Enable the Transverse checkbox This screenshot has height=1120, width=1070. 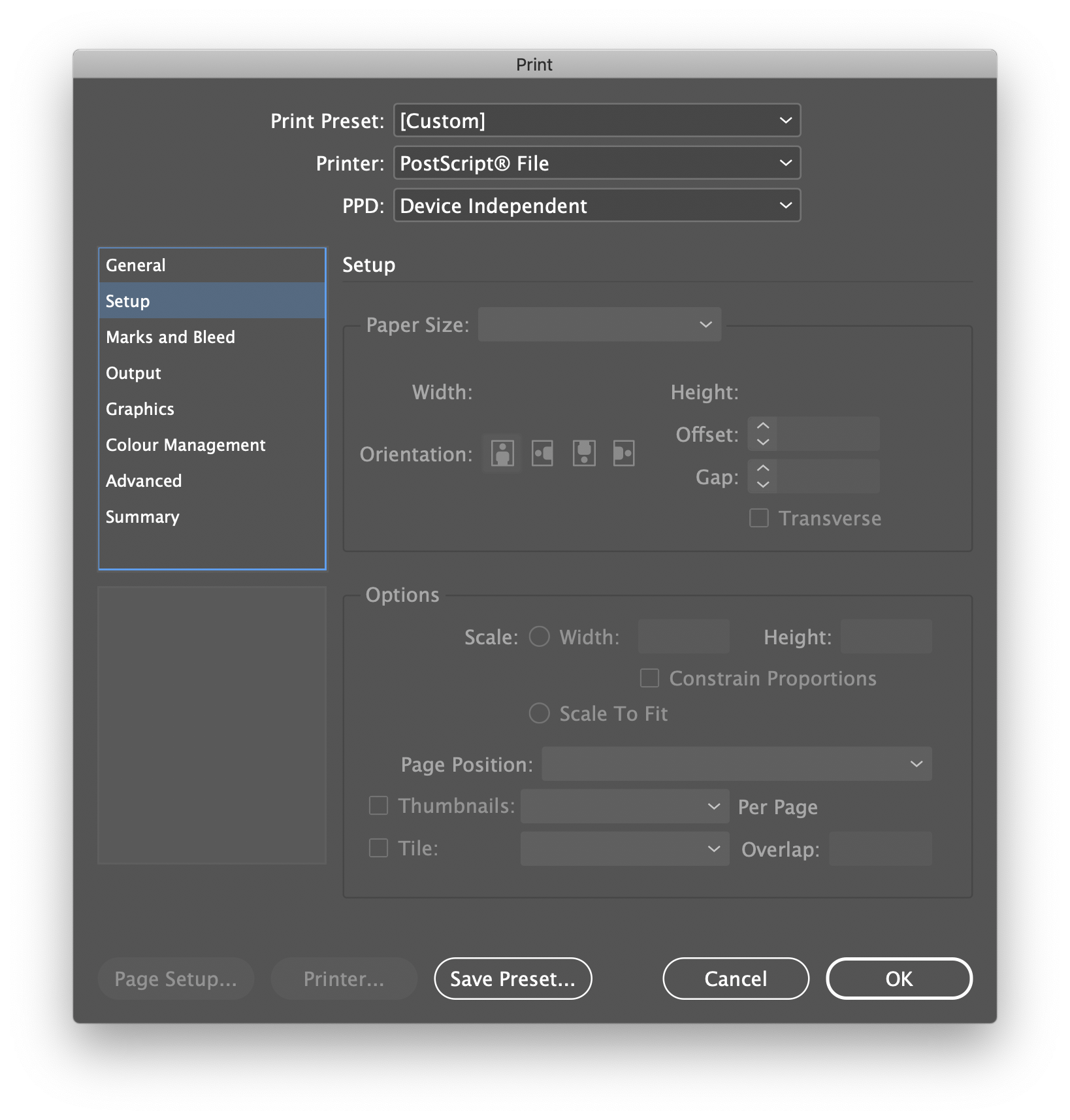(758, 518)
